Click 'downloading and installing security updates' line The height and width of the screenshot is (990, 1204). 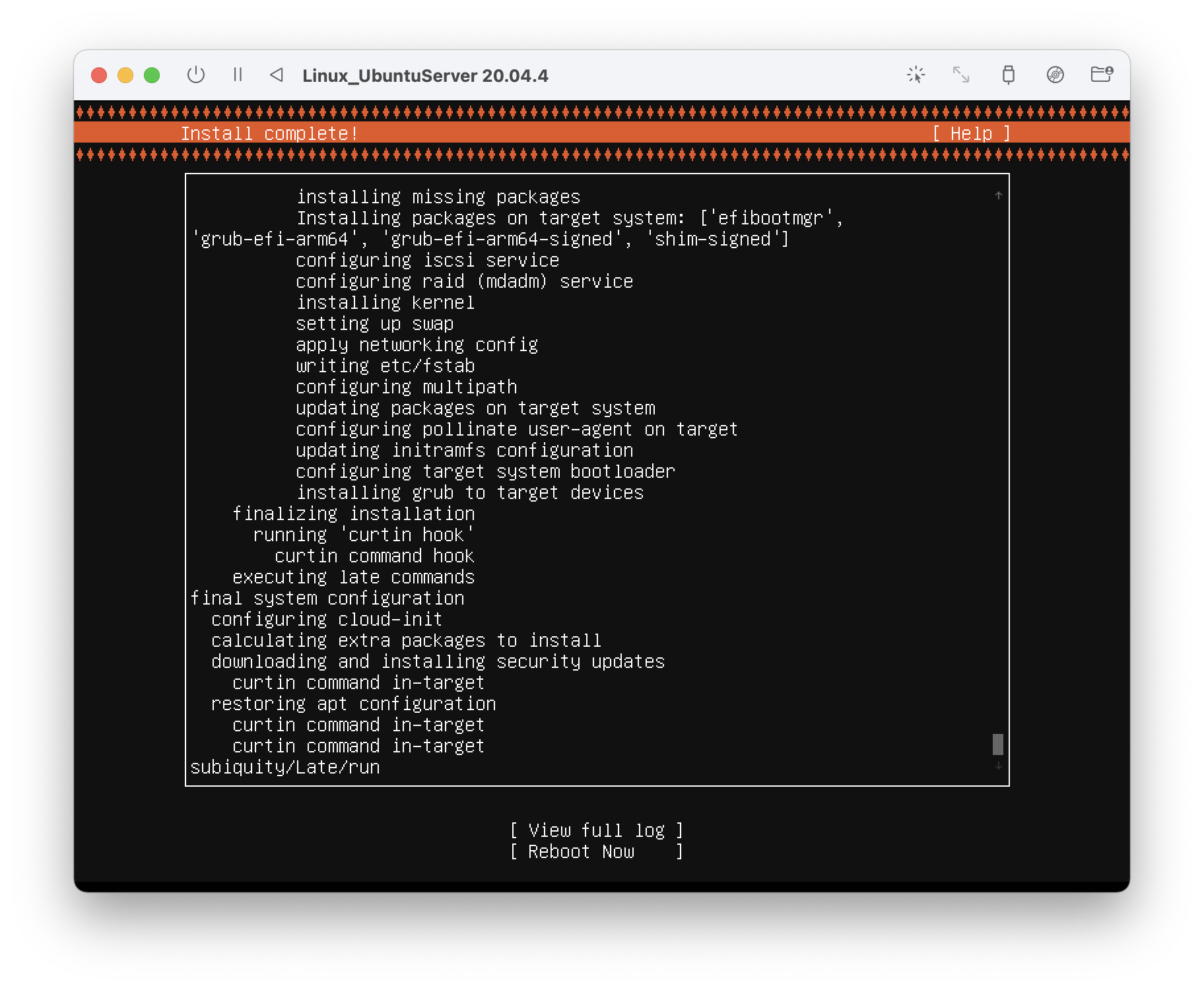[x=438, y=662]
